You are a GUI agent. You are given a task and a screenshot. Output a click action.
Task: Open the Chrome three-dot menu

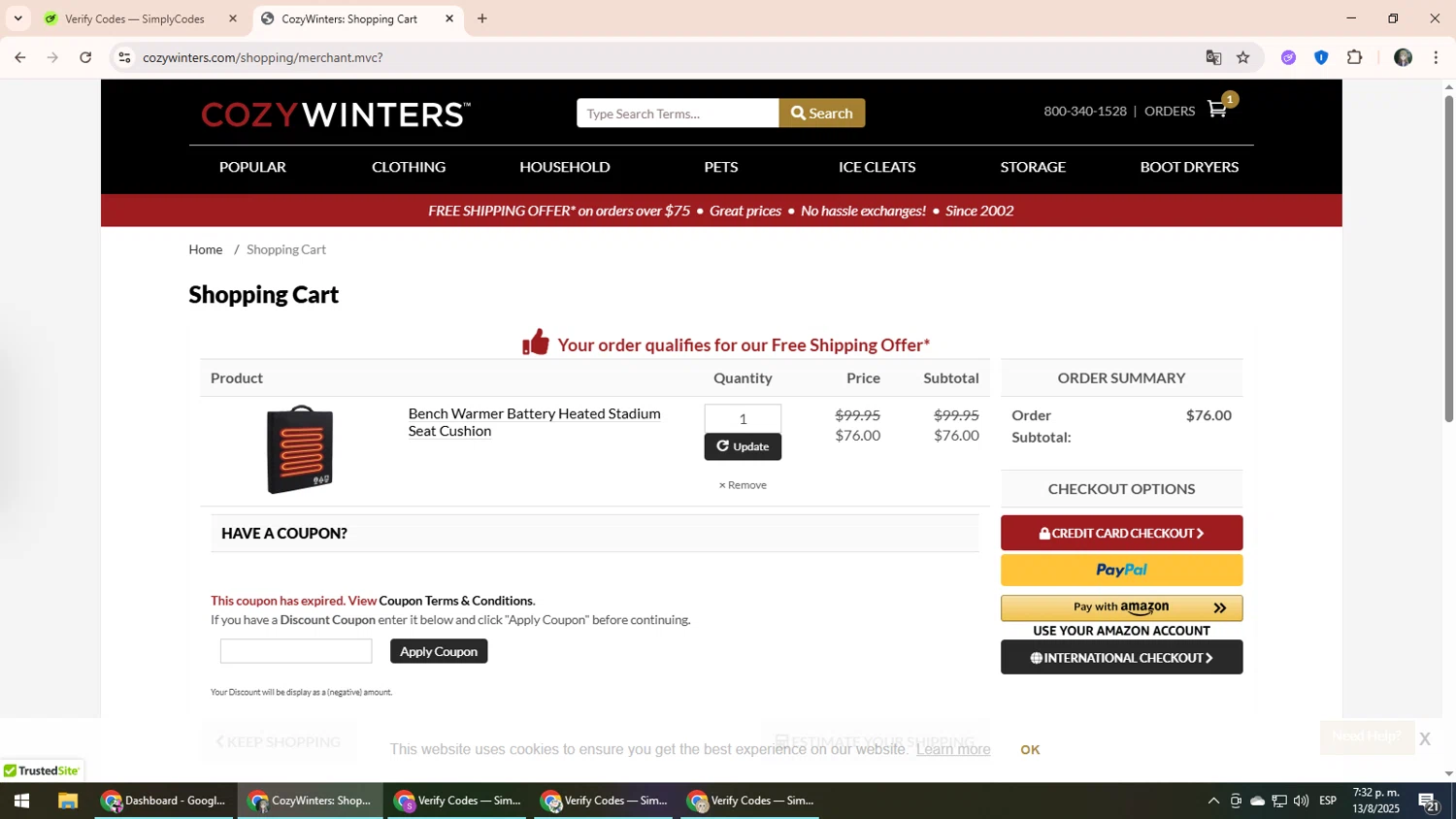tap(1436, 57)
